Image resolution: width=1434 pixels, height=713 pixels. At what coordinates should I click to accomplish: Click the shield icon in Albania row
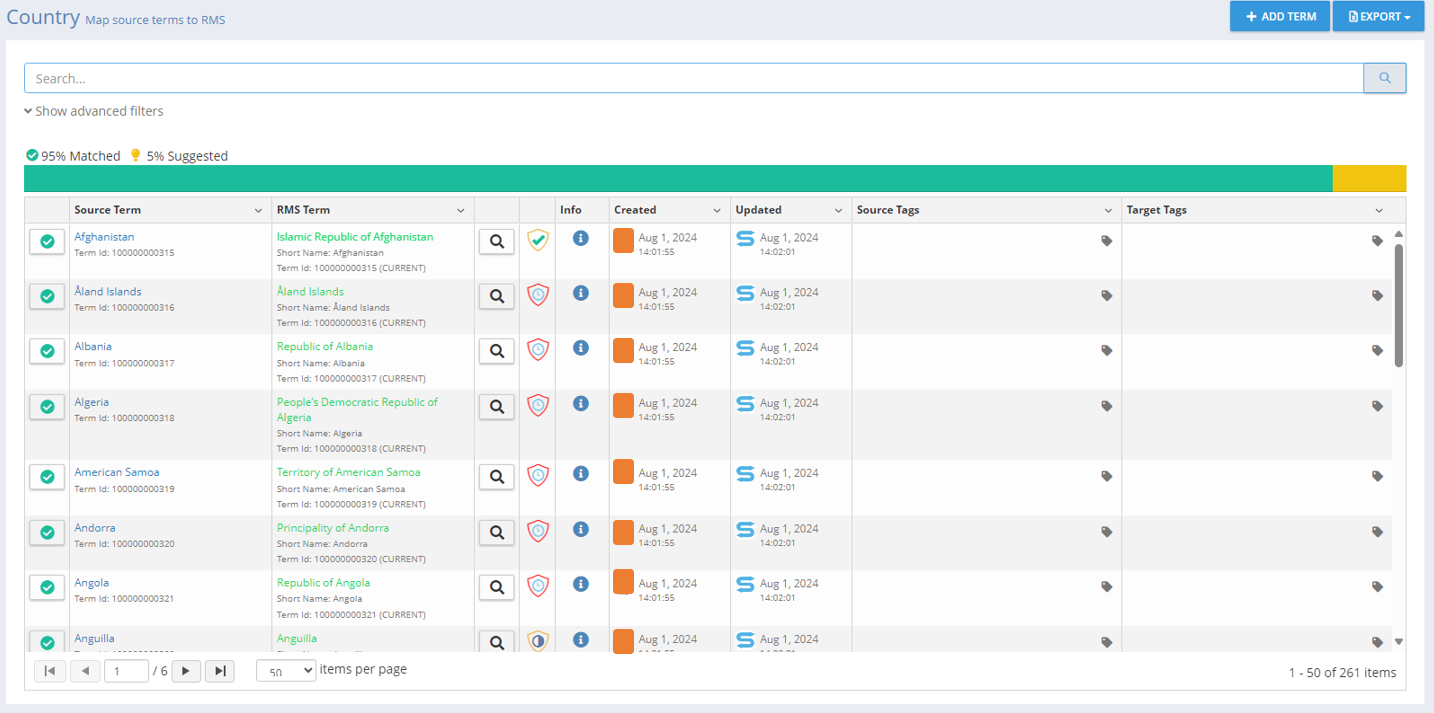click(538, 350)
